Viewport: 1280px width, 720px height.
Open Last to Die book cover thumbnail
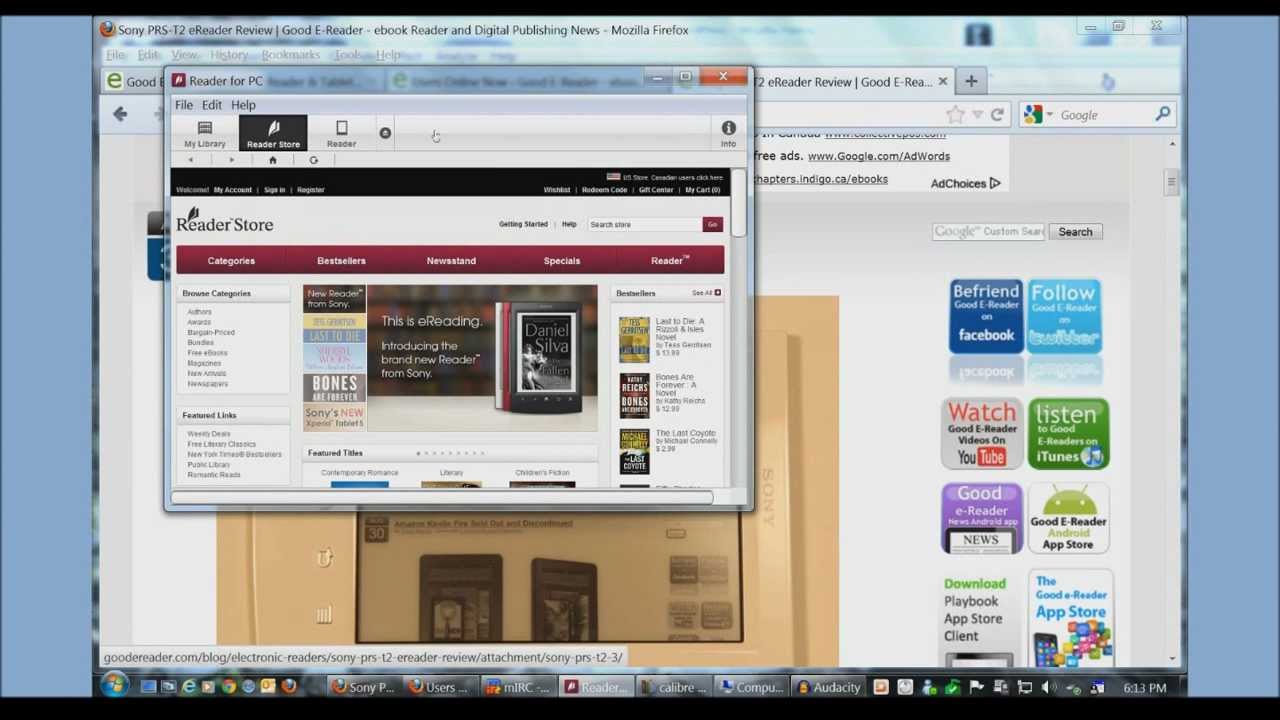634,339
